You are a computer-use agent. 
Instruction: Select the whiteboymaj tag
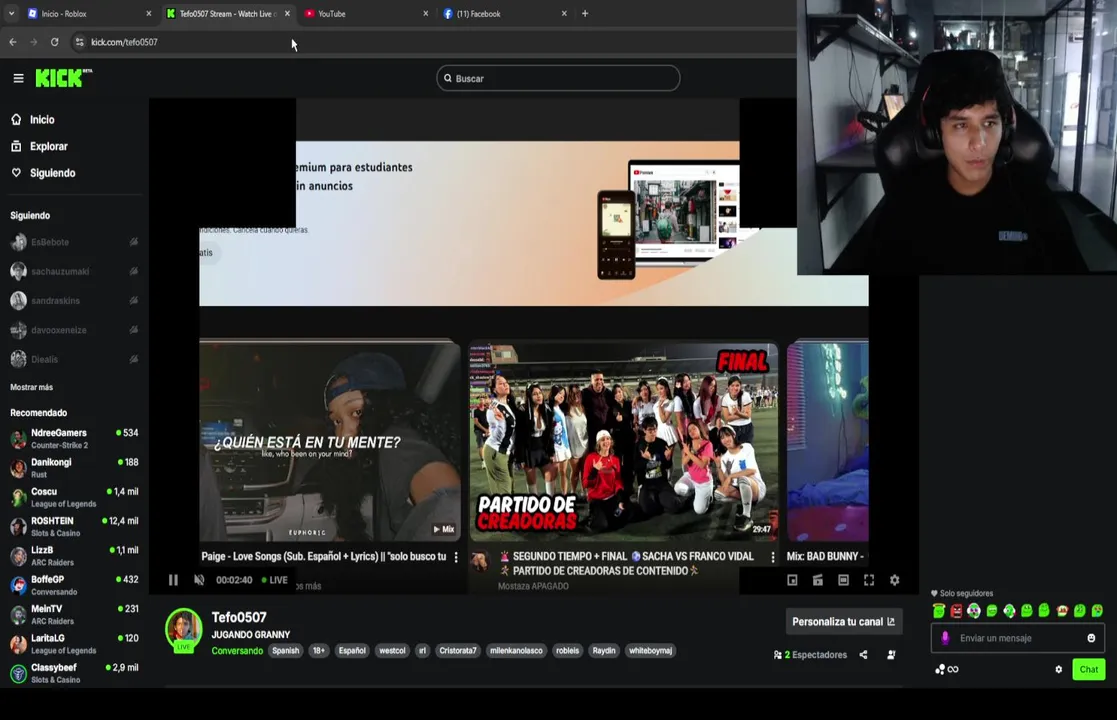point(650,651)
